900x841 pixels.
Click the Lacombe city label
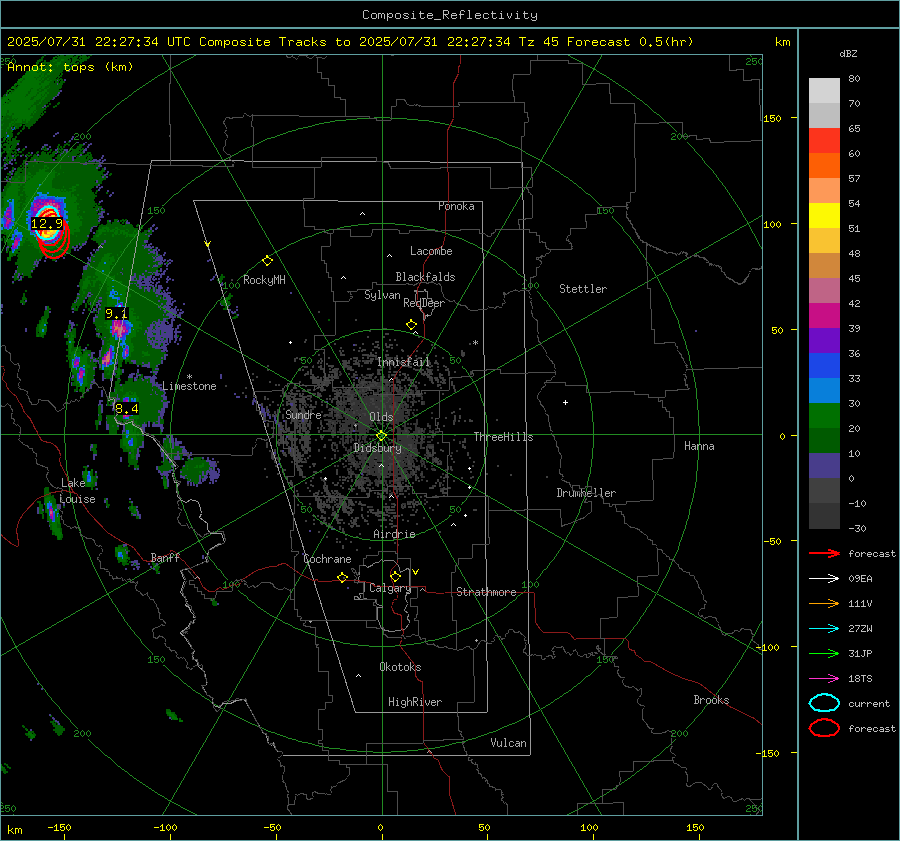(x=431, y=251)
